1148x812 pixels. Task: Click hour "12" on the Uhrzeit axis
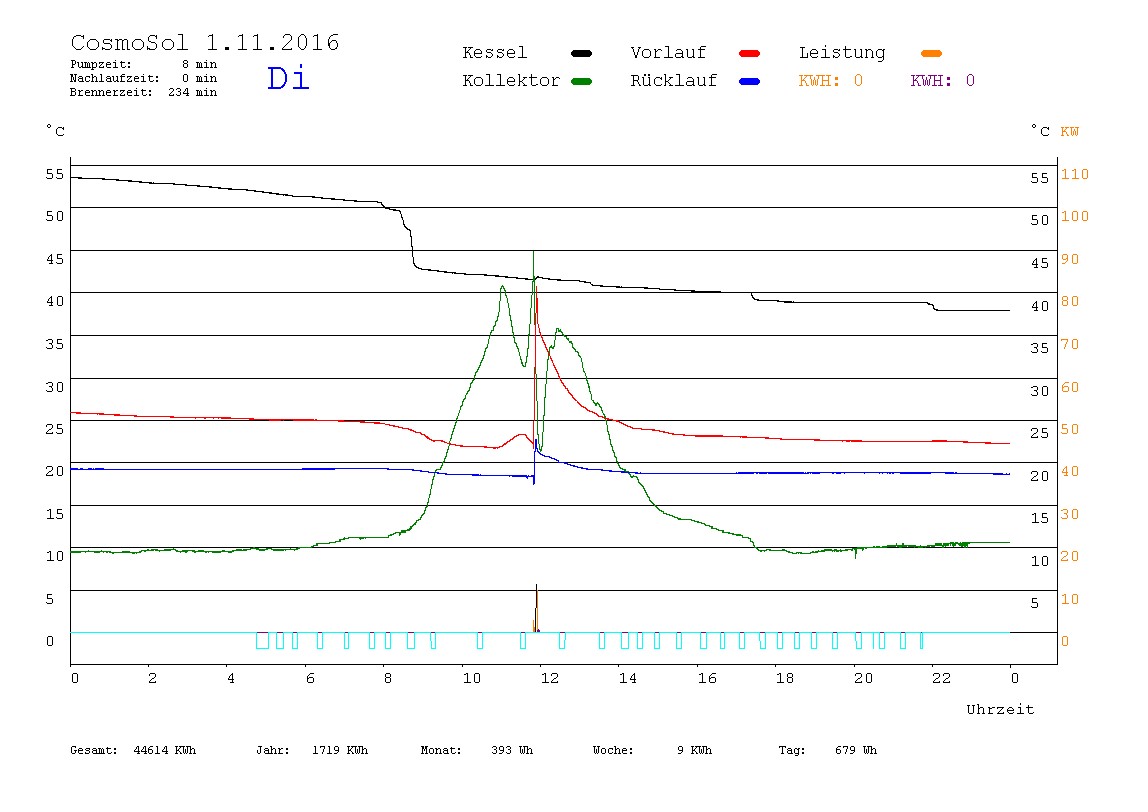[x=550, y=679]
